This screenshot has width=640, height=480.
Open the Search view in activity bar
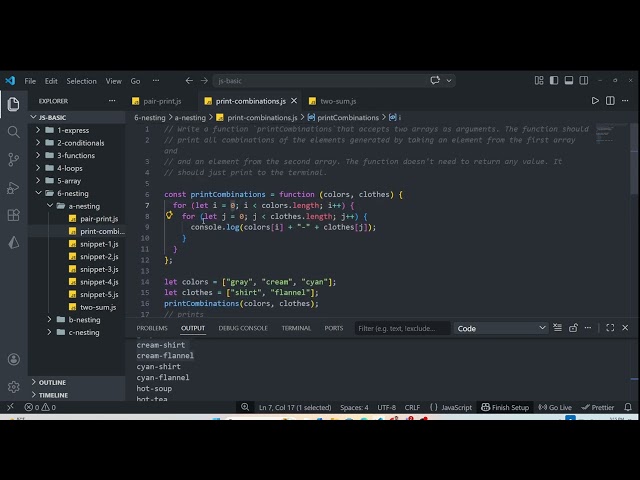click(x=13, y=132)
